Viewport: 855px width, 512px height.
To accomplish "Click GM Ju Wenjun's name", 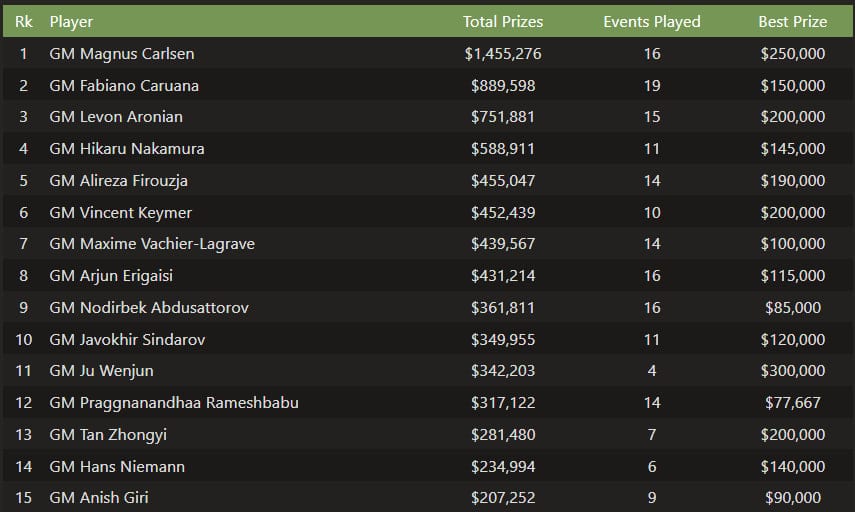I will coord(101,371).
